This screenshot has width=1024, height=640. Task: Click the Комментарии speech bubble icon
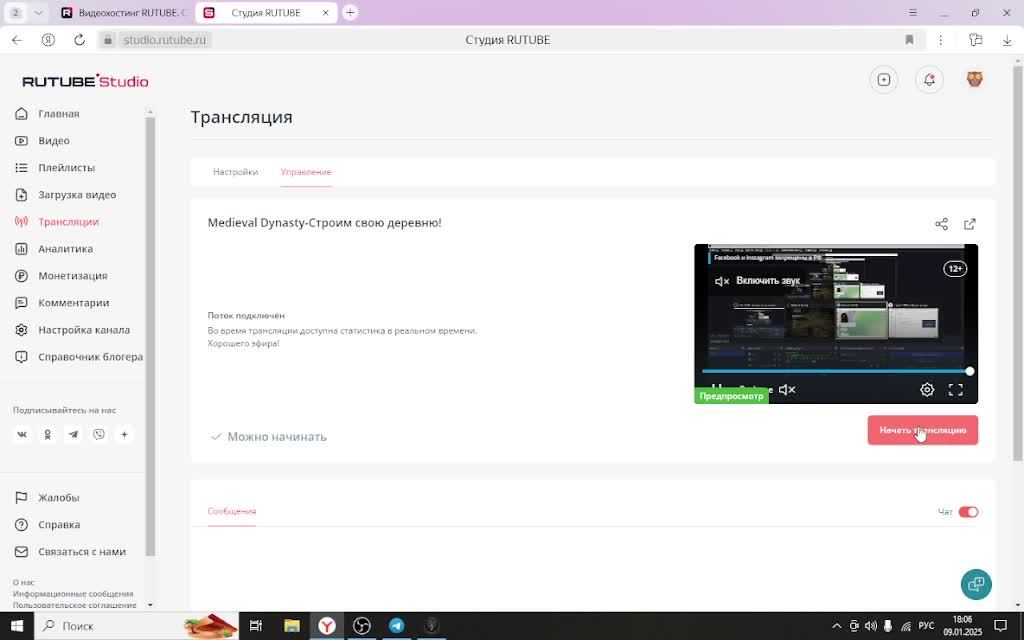22,303
